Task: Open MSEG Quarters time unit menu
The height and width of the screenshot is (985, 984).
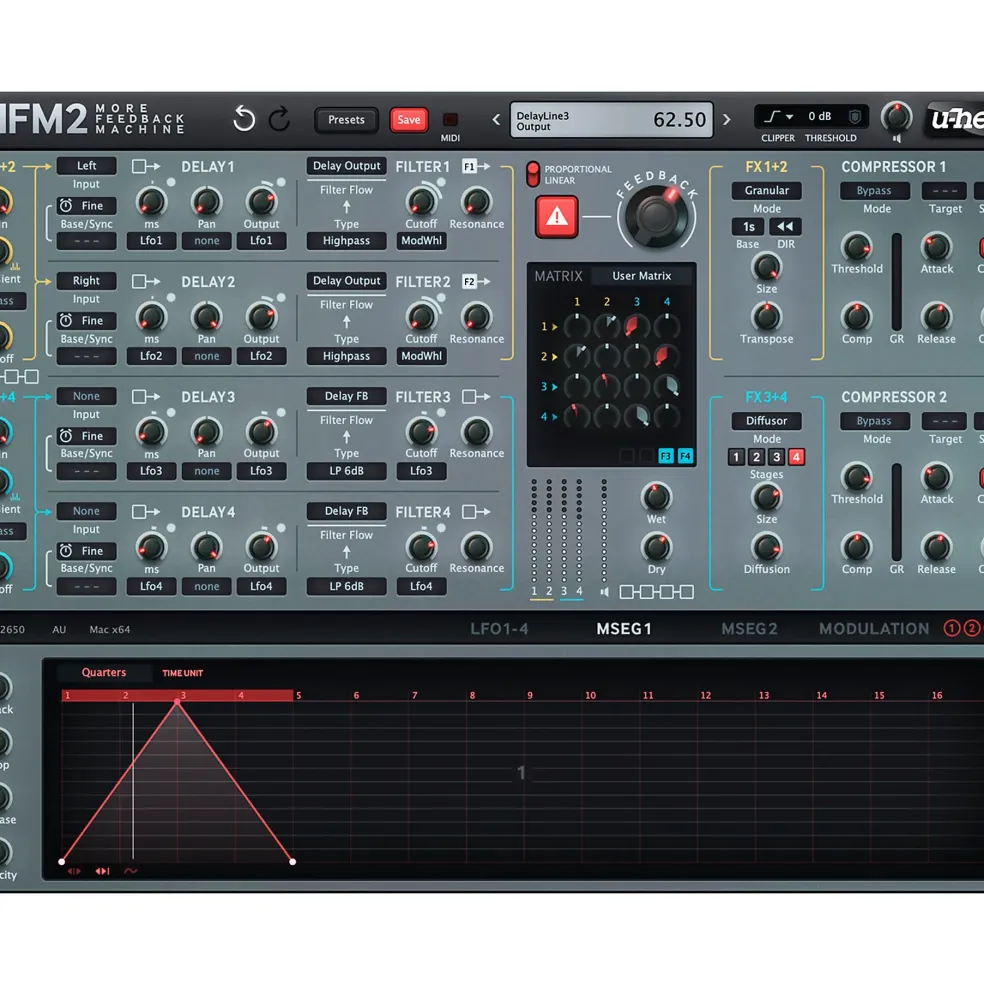Action: (x=104, y=672)
